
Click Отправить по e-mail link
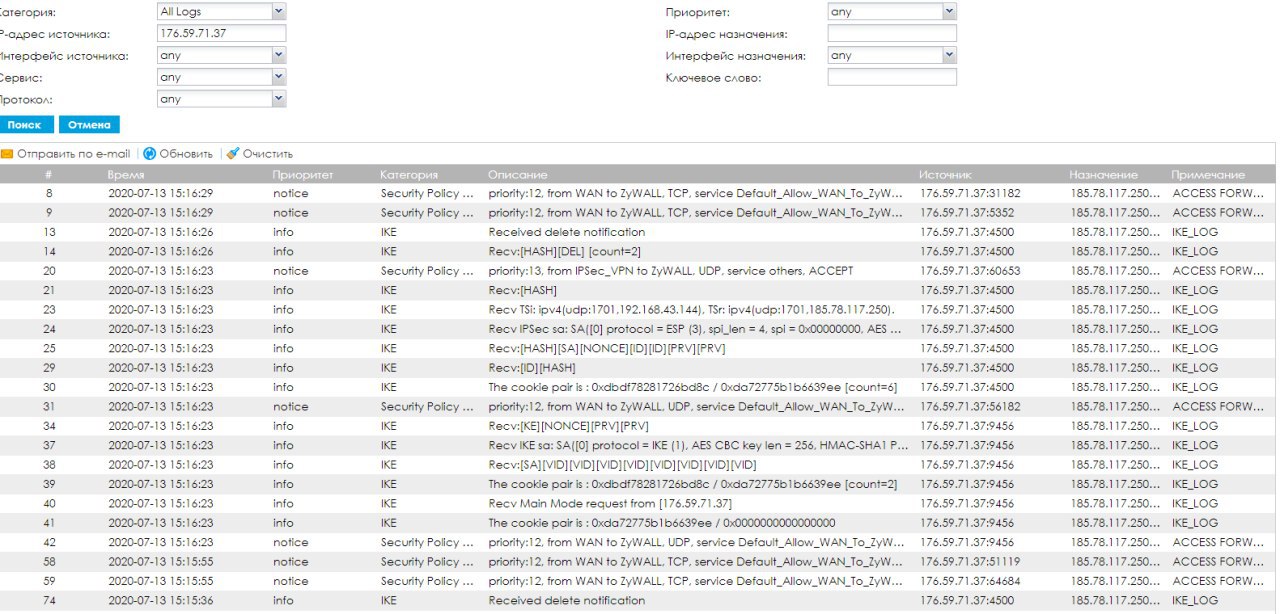(74, 154)
